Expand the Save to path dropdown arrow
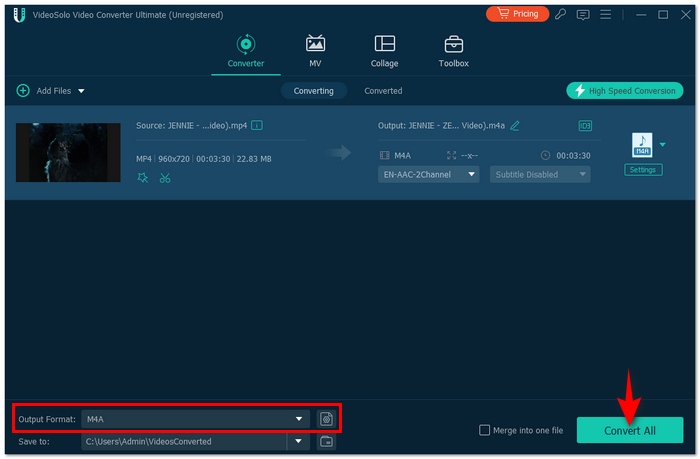 298,442
